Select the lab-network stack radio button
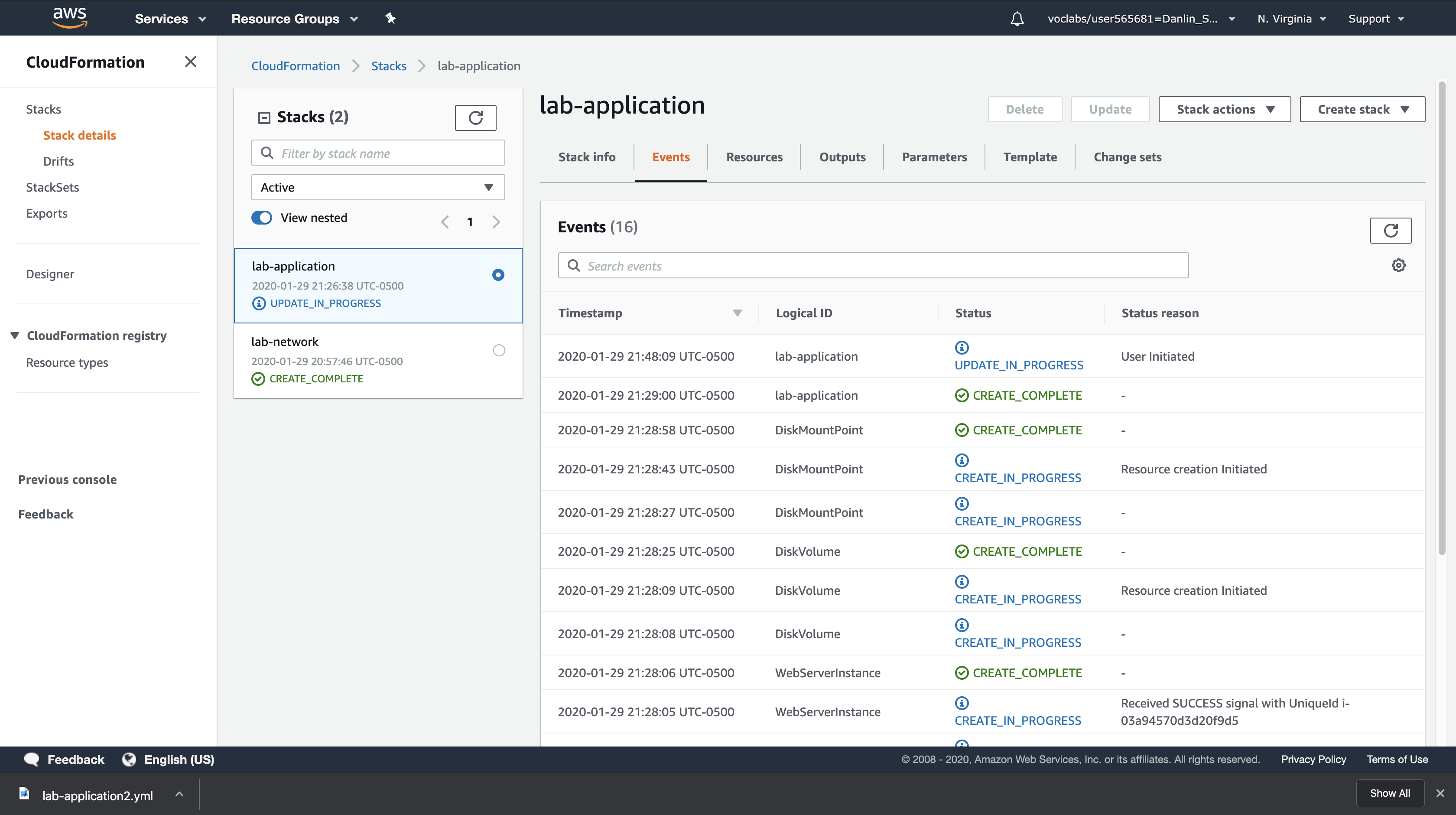Viewport: 1456px width, 815px height. 498,350
